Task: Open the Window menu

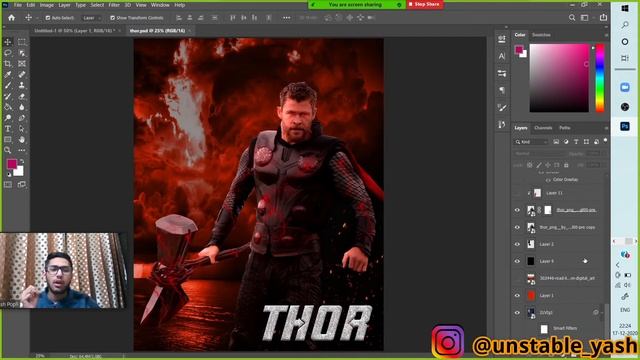Action: coord(160,5)
